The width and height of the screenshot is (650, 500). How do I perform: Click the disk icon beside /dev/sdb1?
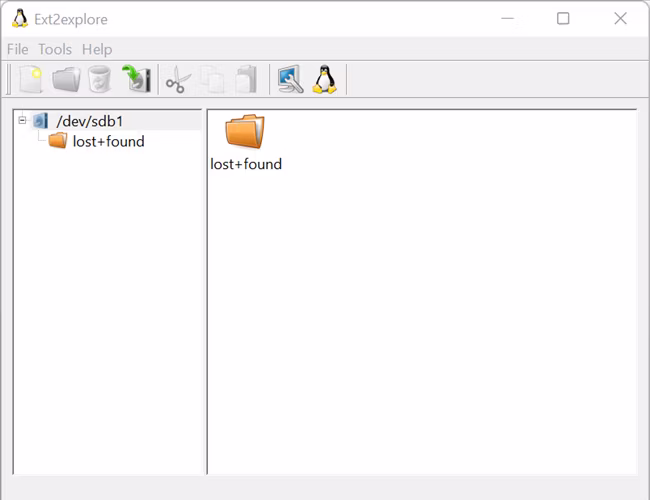(41, 121)
